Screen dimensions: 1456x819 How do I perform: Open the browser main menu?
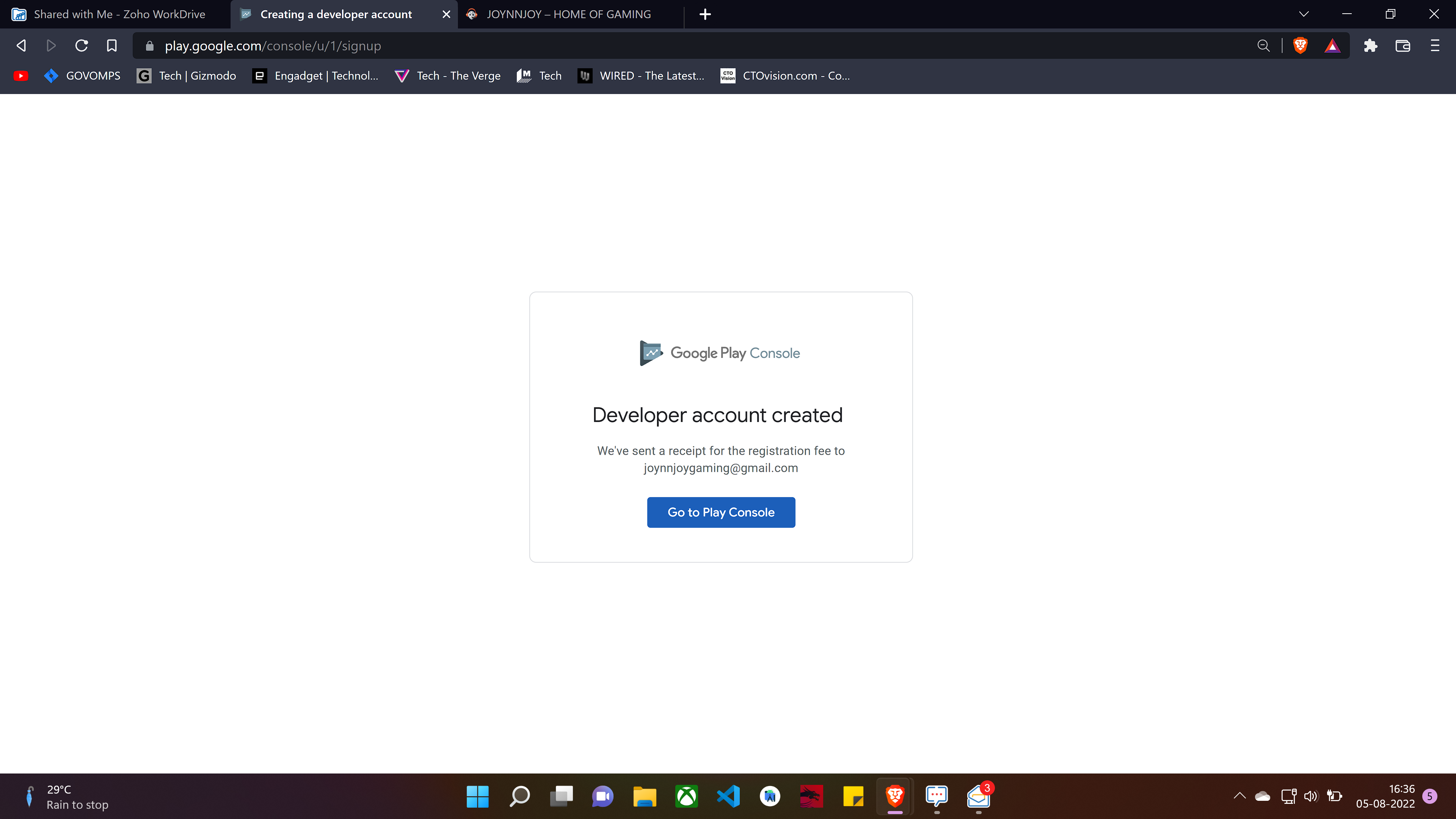click(1434, 46)
